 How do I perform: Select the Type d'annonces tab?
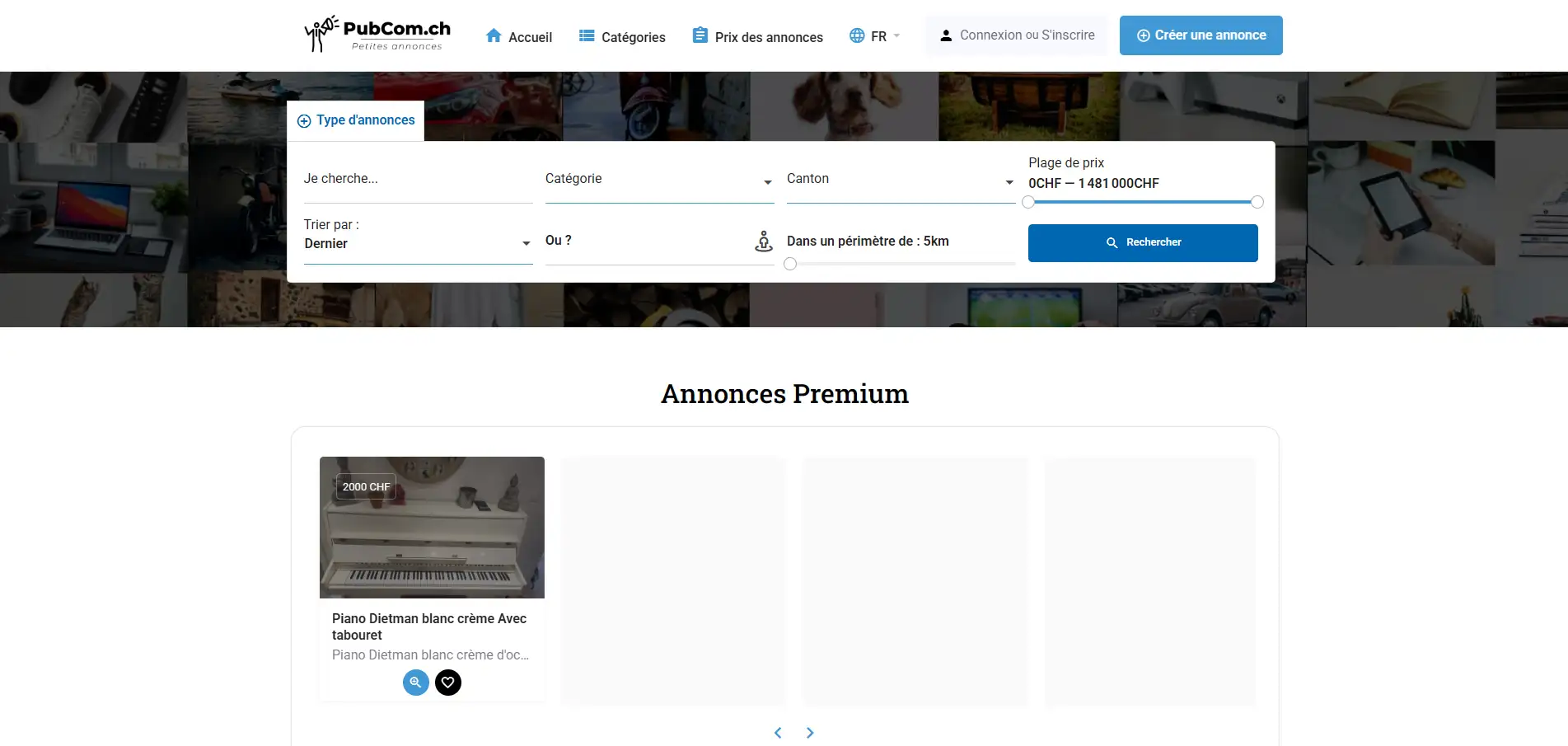(356, 120)
